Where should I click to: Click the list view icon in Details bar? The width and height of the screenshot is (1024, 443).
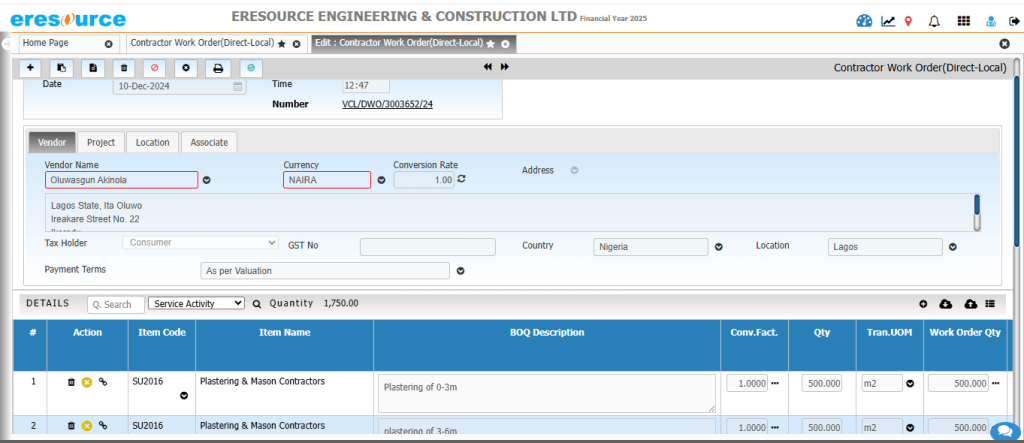coord(990,304)
